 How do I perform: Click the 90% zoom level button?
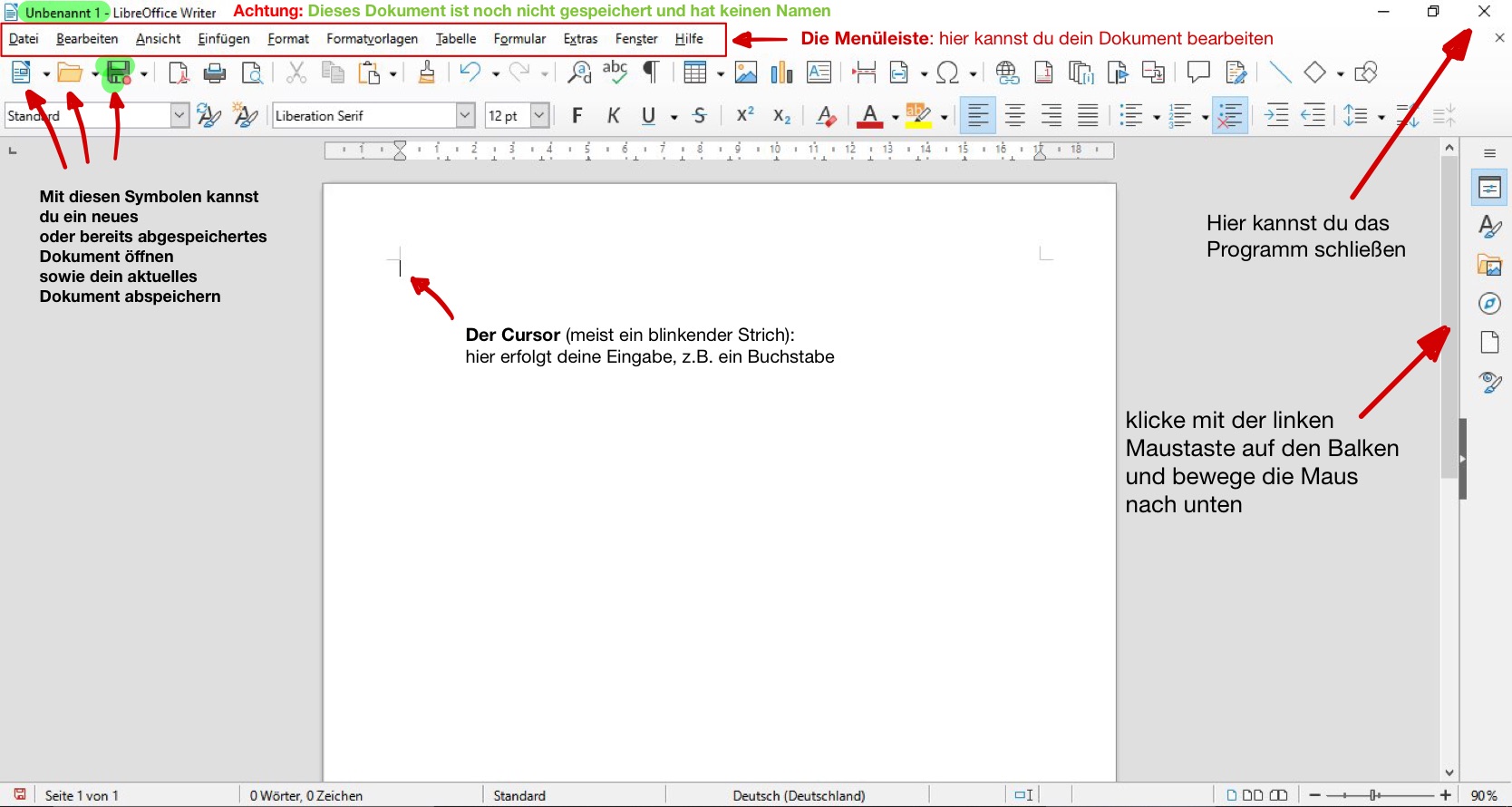[1483, 795]
